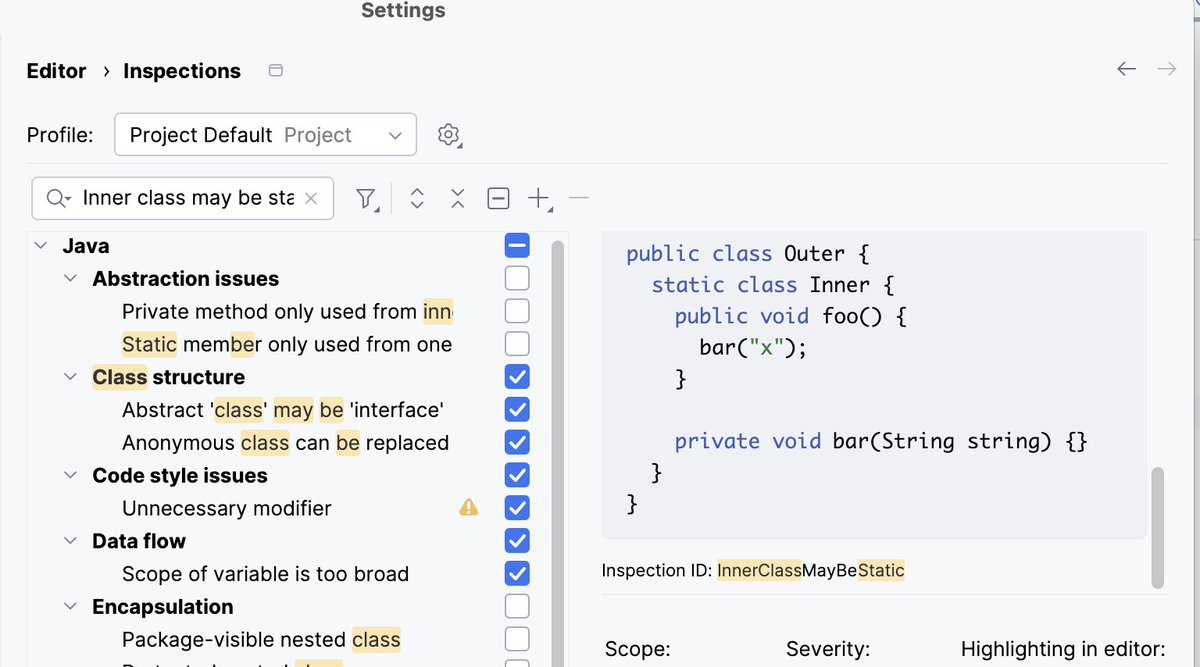Click the description pane scrollbar thumb
The width and height of the screenshot is (1200, 667).
pyautogui.click(x=1158, y=527)
